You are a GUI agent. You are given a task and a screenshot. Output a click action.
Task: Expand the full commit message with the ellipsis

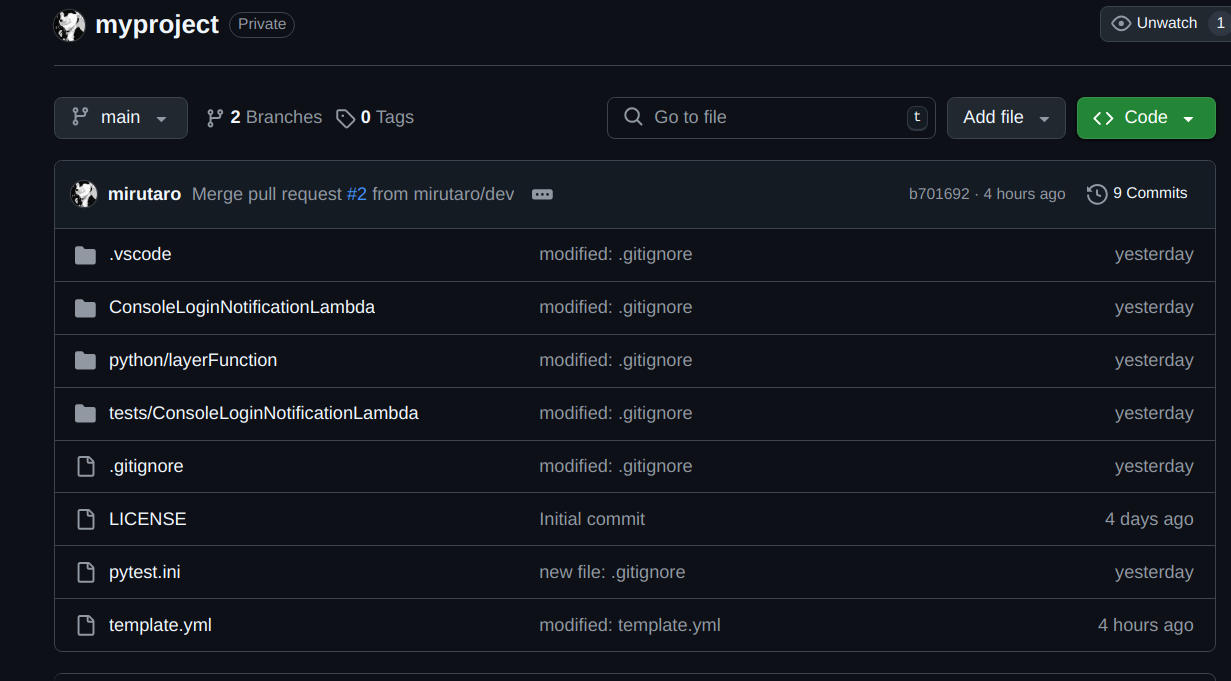542,194
